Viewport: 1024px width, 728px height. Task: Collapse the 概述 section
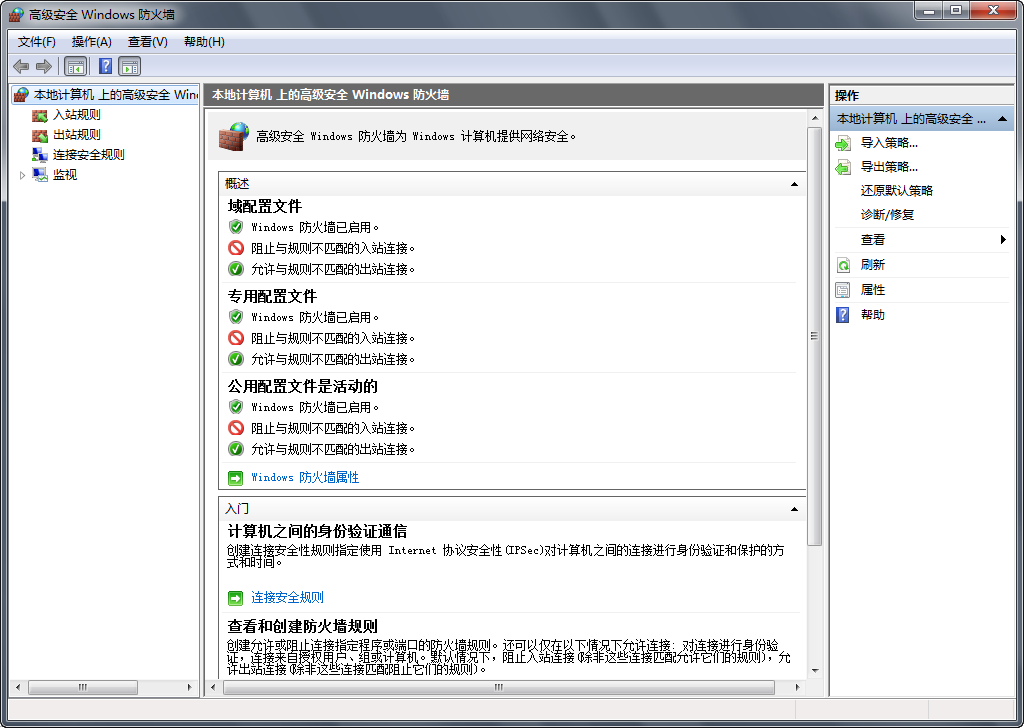point(794,184)
